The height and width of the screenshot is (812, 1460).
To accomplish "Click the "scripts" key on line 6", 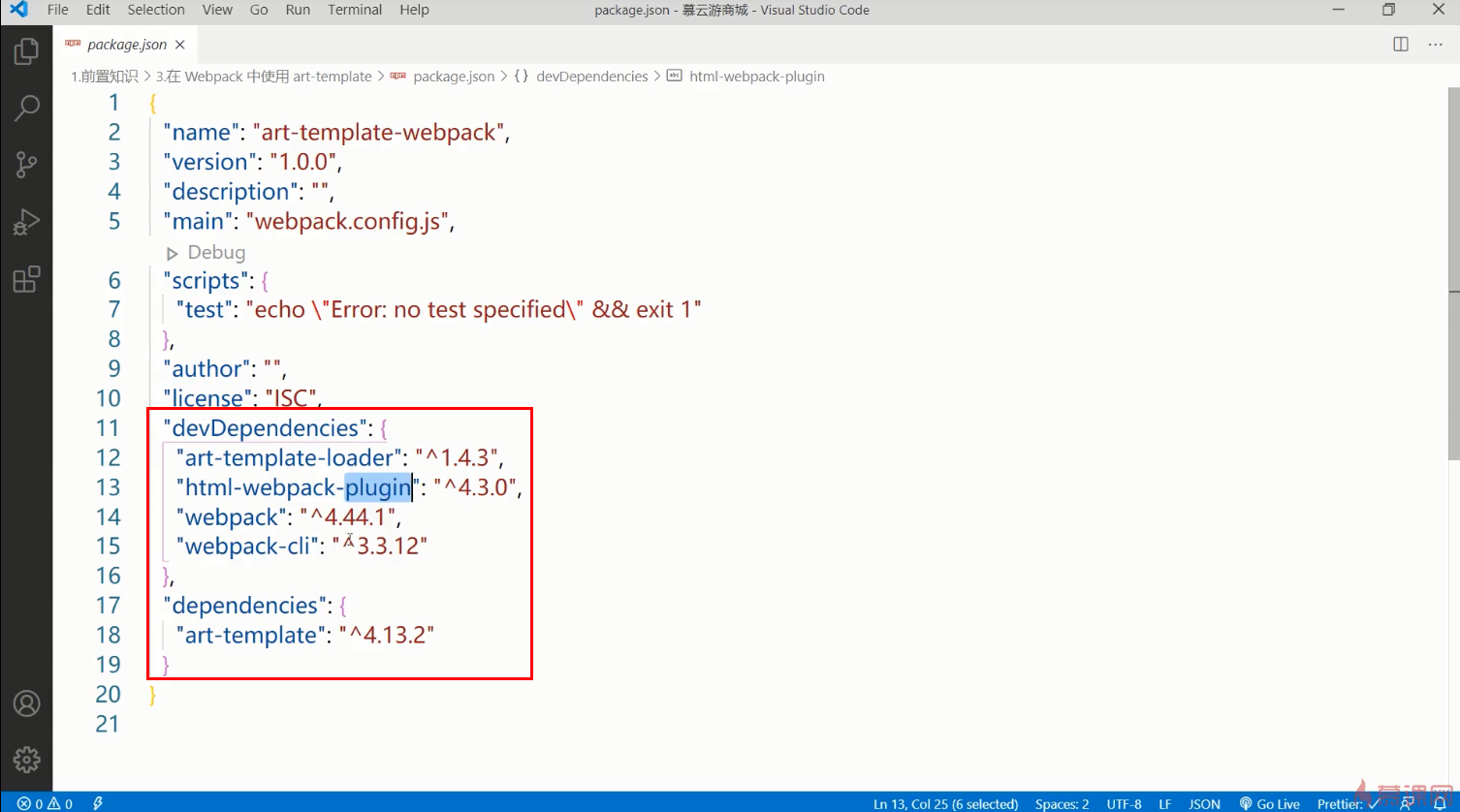I will click(205, 281).
